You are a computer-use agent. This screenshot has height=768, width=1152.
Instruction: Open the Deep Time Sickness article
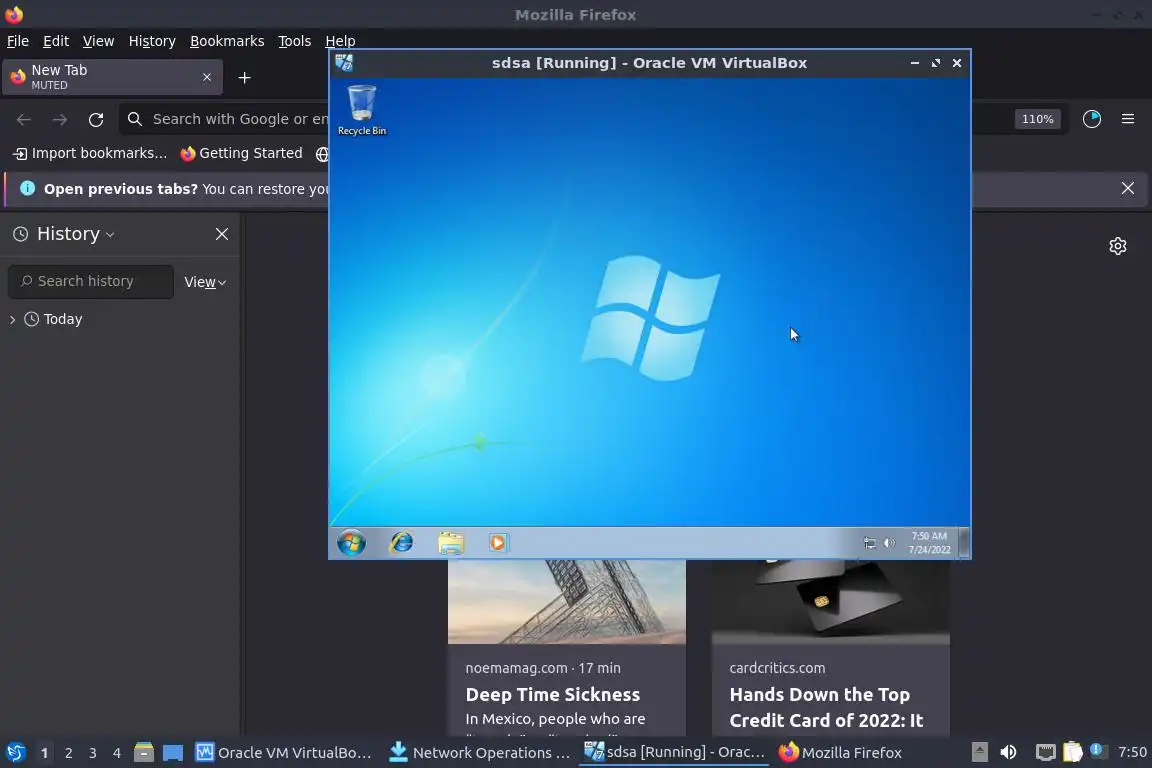point(552,695)
